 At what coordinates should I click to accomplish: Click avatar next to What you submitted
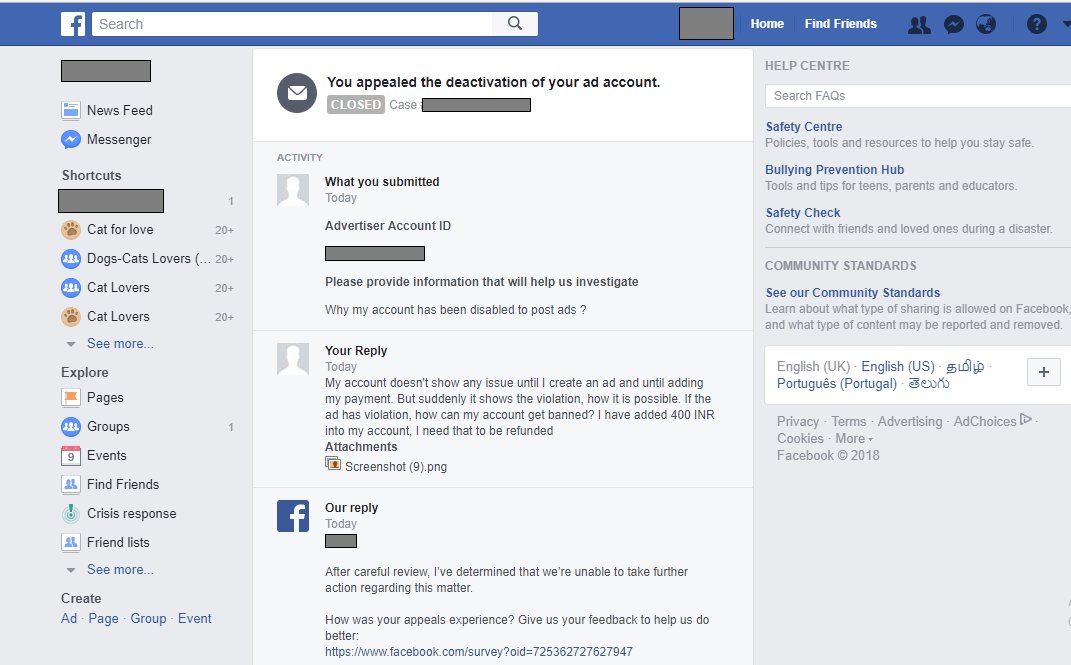(293, 190)
